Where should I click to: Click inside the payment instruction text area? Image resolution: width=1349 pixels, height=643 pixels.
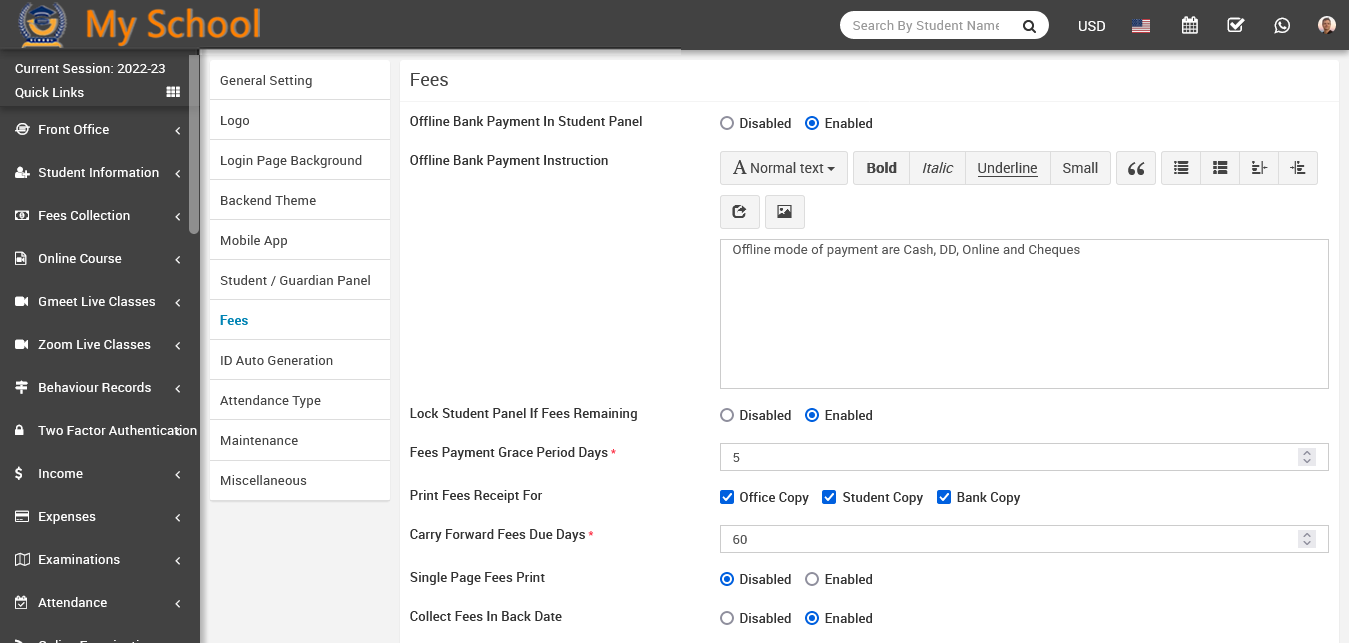click(1023, 315)
